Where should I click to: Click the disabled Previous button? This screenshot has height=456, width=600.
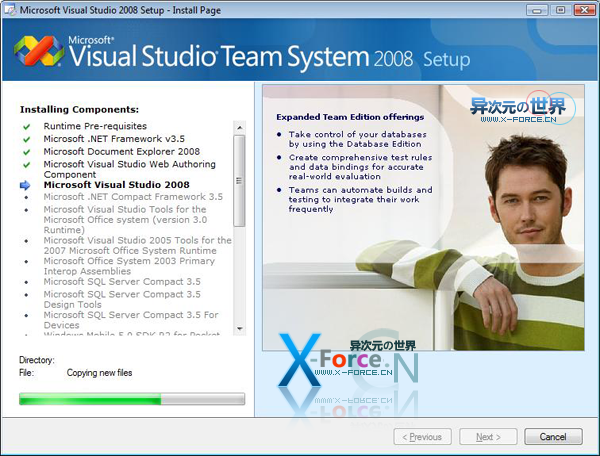[x=422, y=436]
